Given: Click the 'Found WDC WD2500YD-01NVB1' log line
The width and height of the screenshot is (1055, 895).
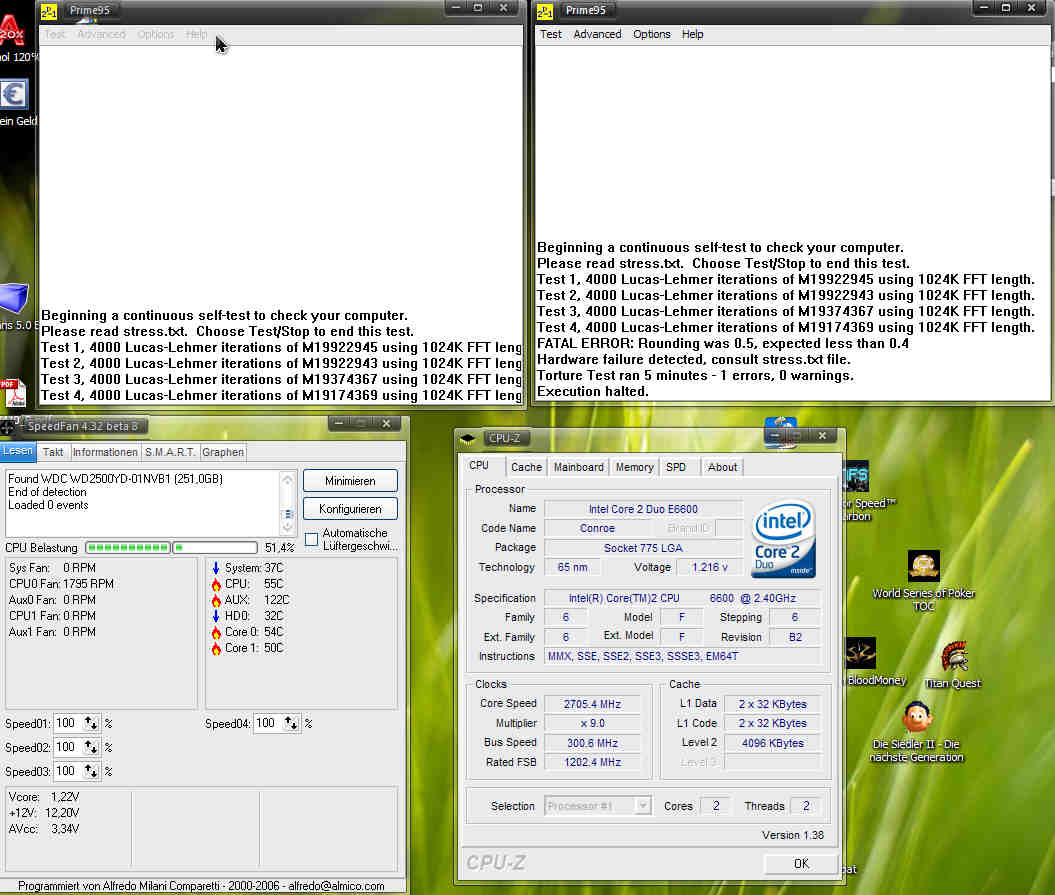Looking at the screenshot, I should (115, 479).
